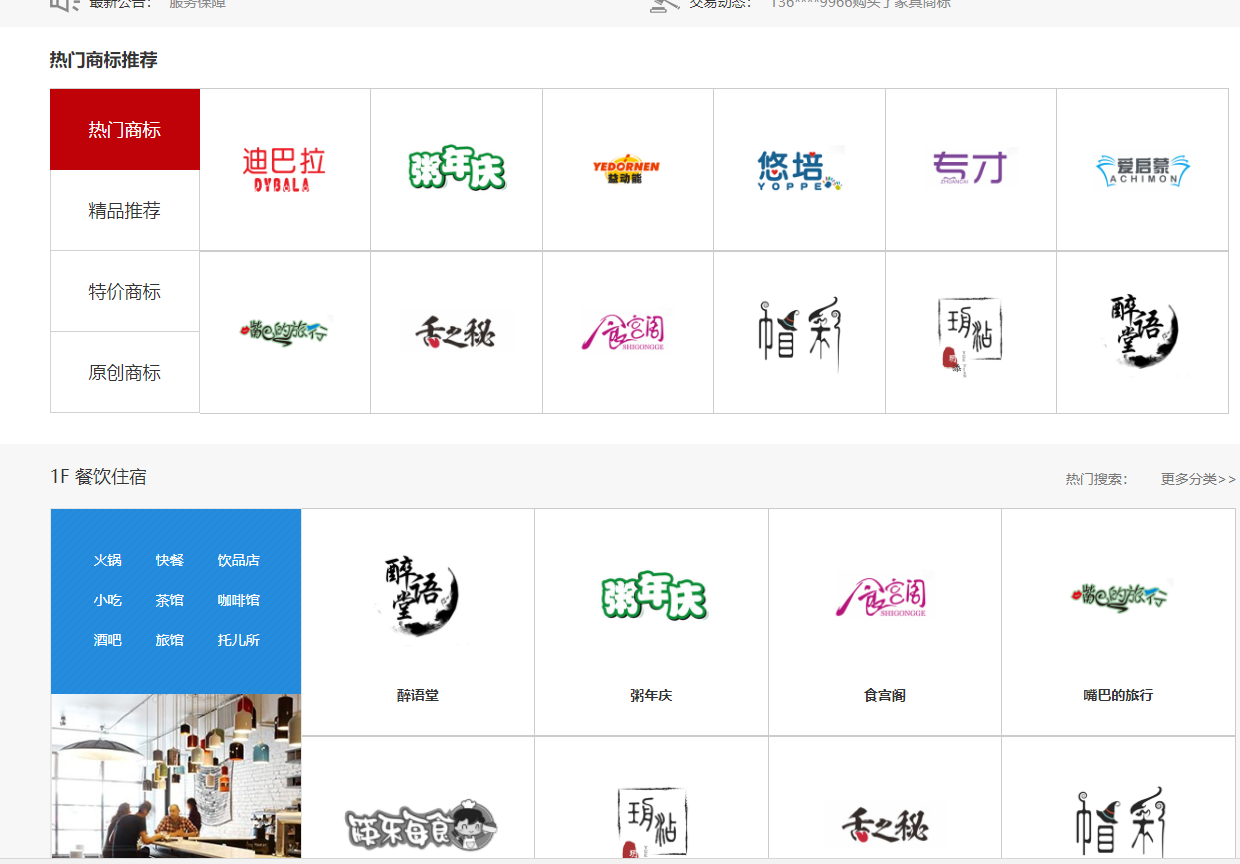Open the red 迪巴拉 DYBALA logo
This screenshot has height=864, width=1240.
coord(284,169)
